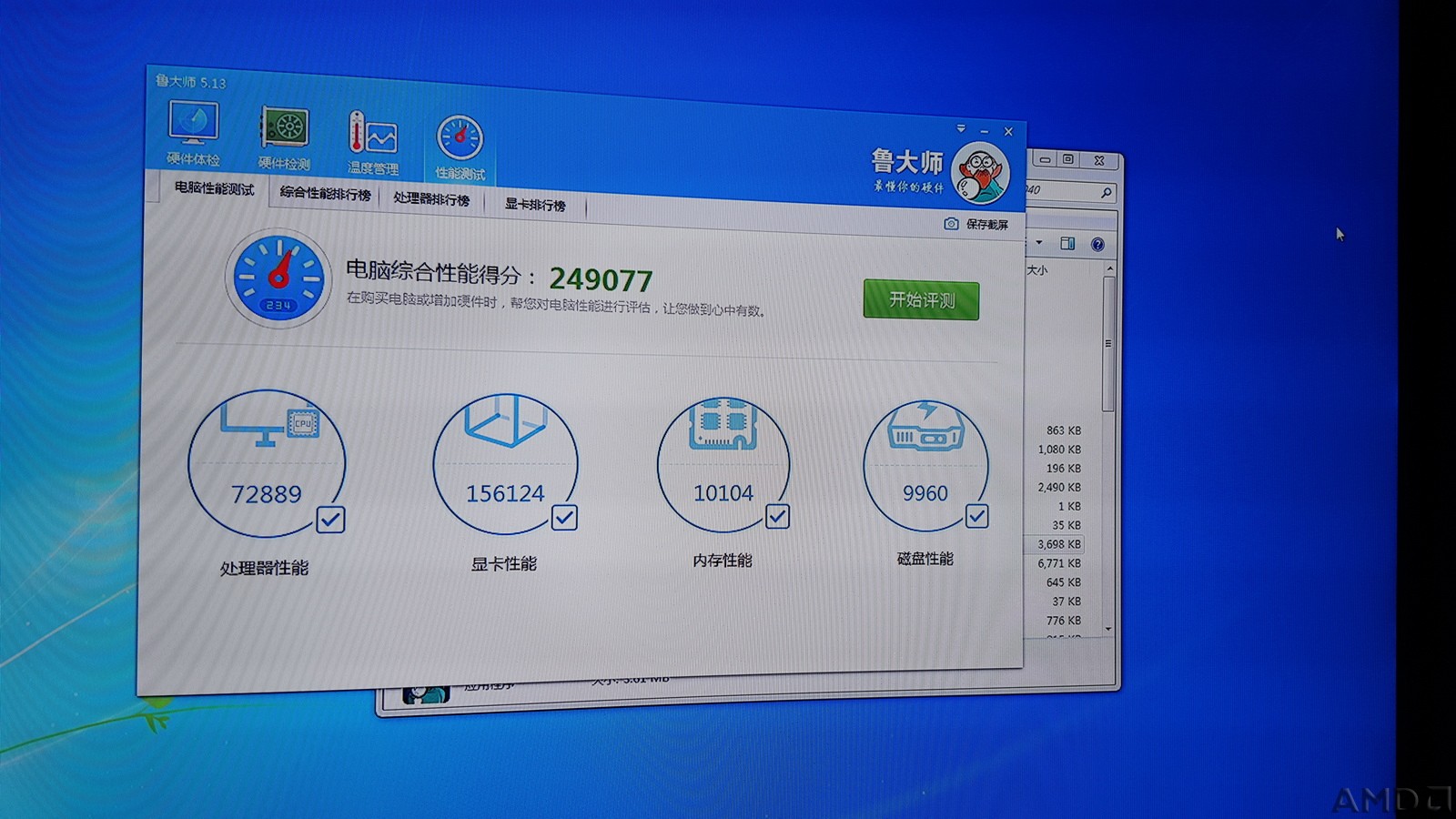The width and height of the screenshot is (1456, 819).
Task: Click the help icon in Explorer window
Action: pyautogui.click(x=1097, y=244)
